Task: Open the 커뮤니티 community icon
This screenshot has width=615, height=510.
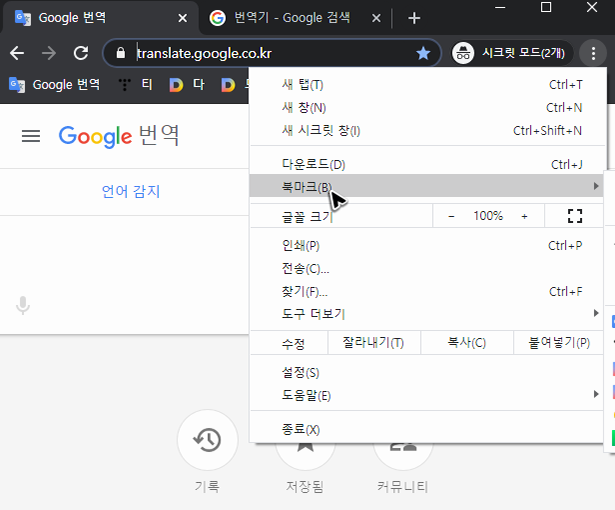Action: click(403, 446)
